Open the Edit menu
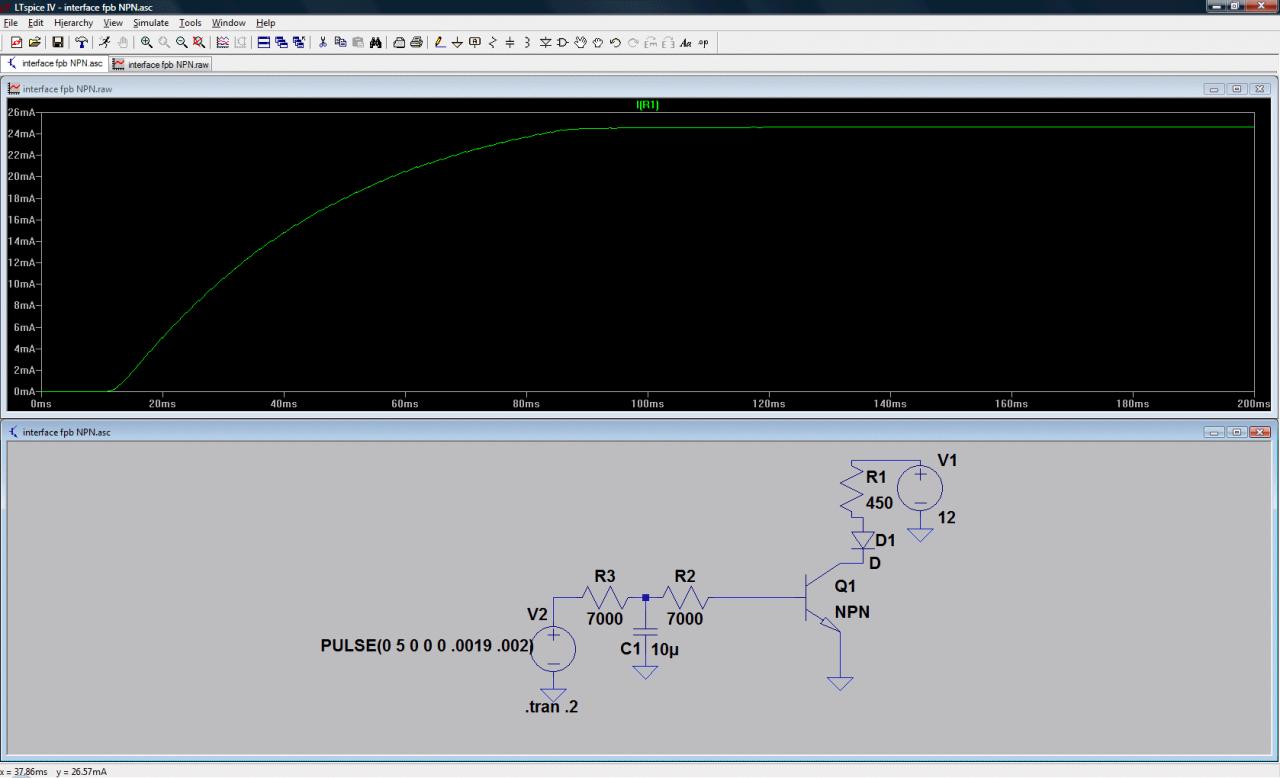This screenshot has width=1280, height=778. click(x=36, y=22)
